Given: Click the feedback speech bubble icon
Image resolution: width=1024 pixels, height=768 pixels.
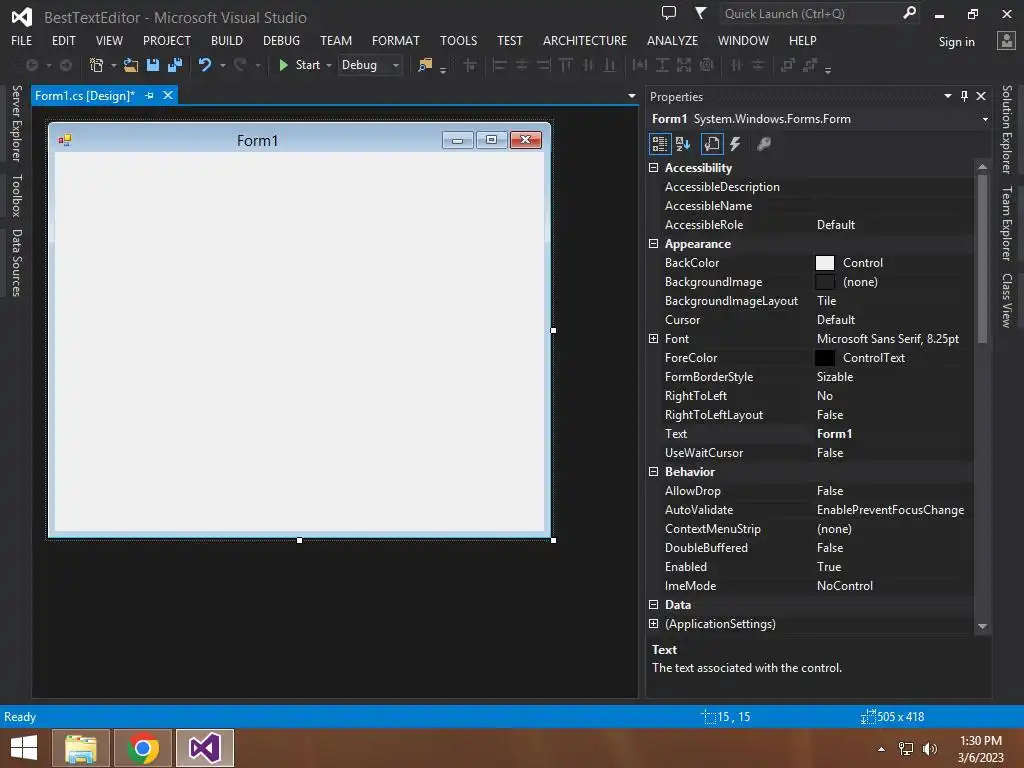Looking at the screenshot, I should coord(669,13).
